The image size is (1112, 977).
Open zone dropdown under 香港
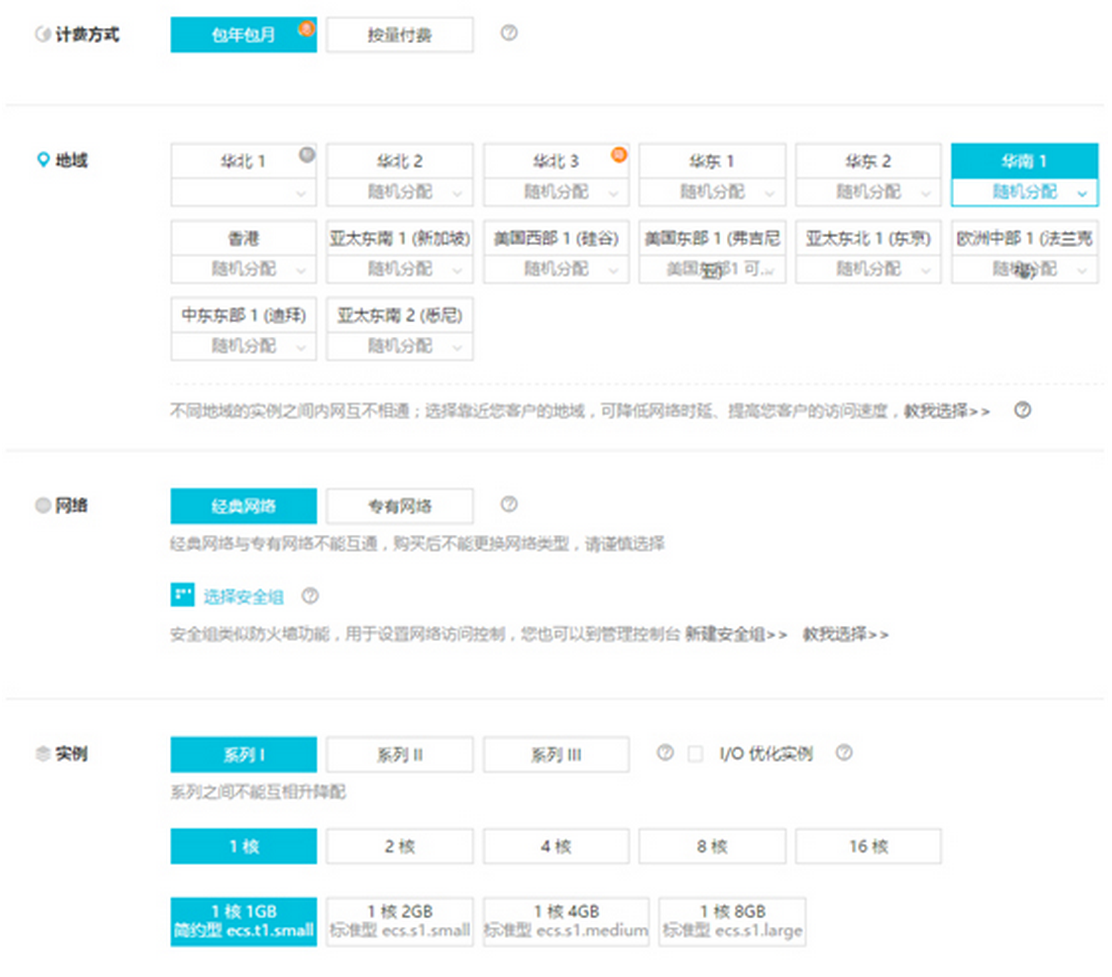tap(244, 269)
